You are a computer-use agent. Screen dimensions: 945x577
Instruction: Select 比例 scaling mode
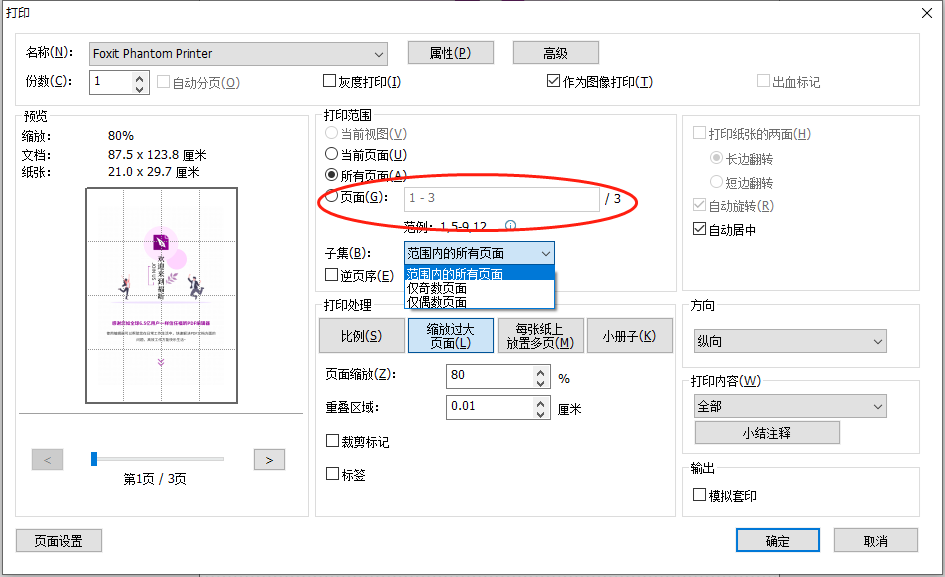pyautogui.click(x=361, y=335)
